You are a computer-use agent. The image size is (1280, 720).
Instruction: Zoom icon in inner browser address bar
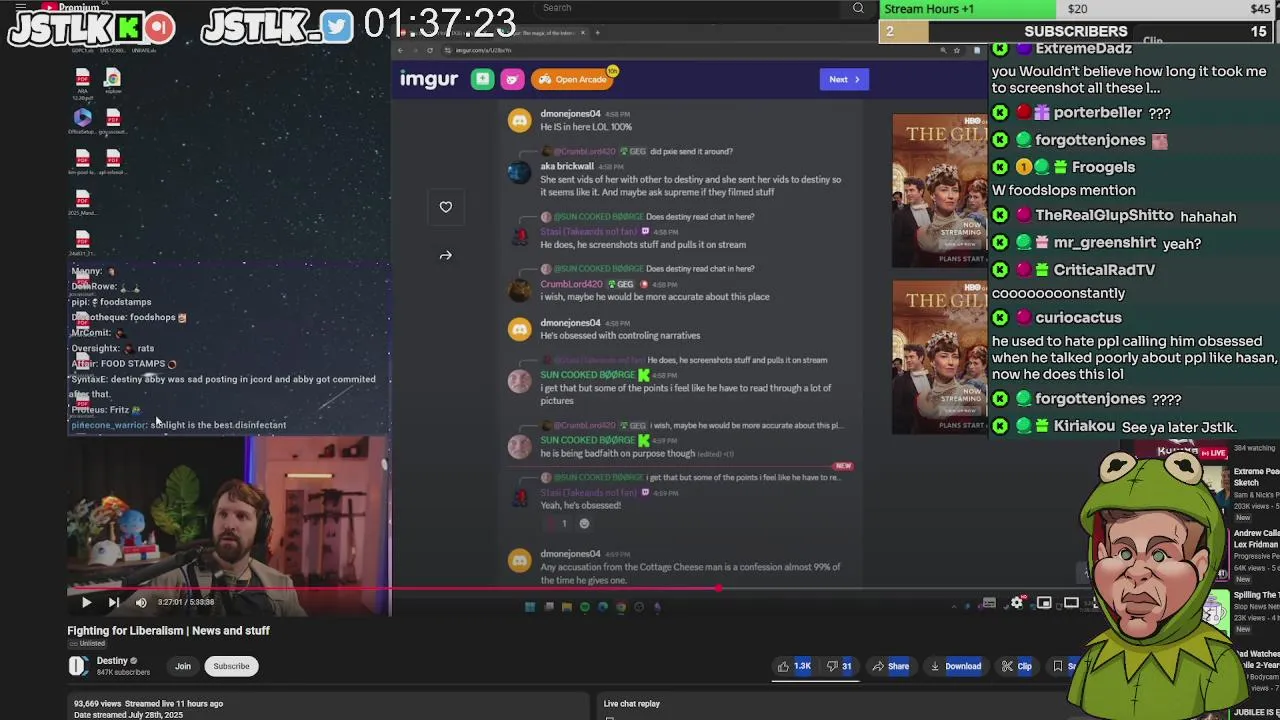[x=943, y=50]
